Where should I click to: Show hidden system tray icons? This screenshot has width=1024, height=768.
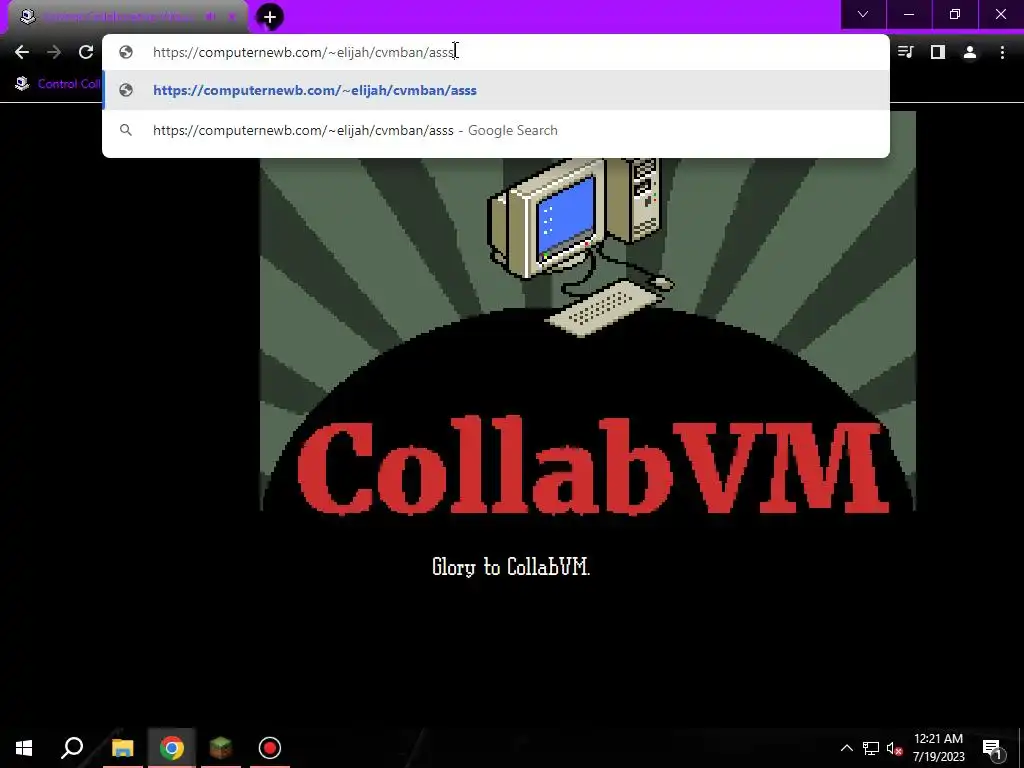pyautogui.click(x=846, y=748)
